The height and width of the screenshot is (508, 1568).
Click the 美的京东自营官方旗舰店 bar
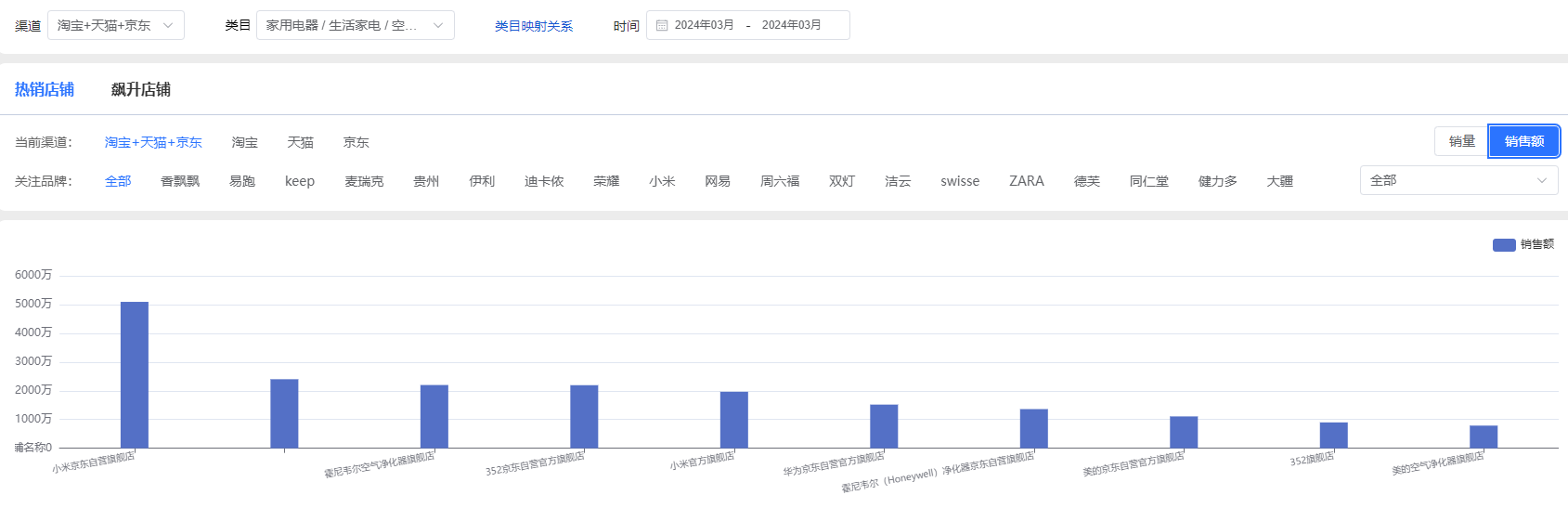tap(1184, 432)
